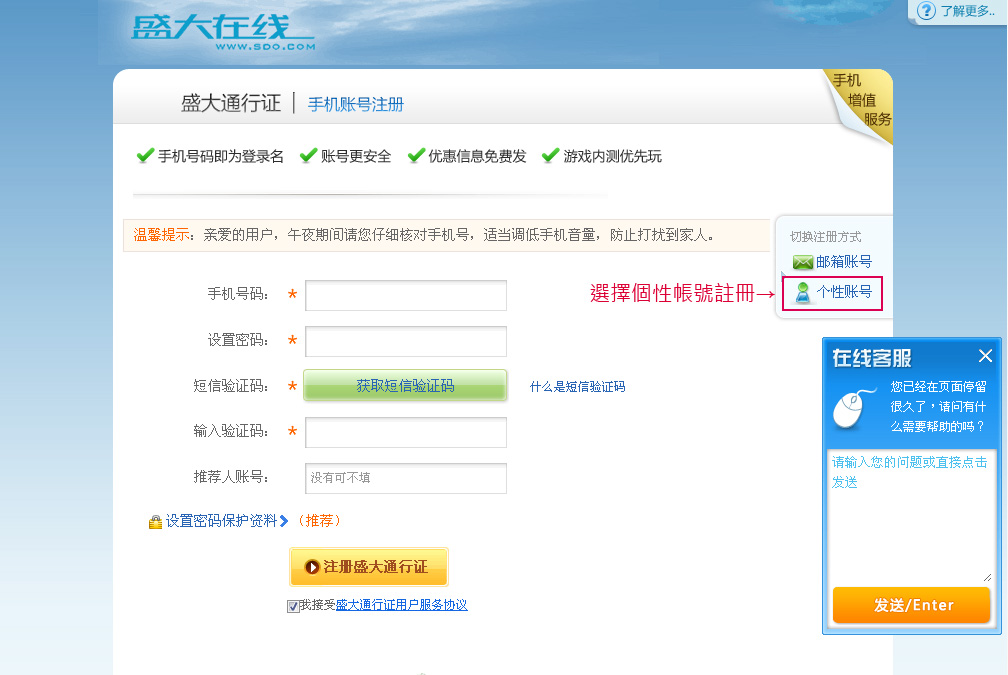This screenshot has width=1008, height=675.
Task: Click the （推荐） label
Action: (x=319, y=521)
